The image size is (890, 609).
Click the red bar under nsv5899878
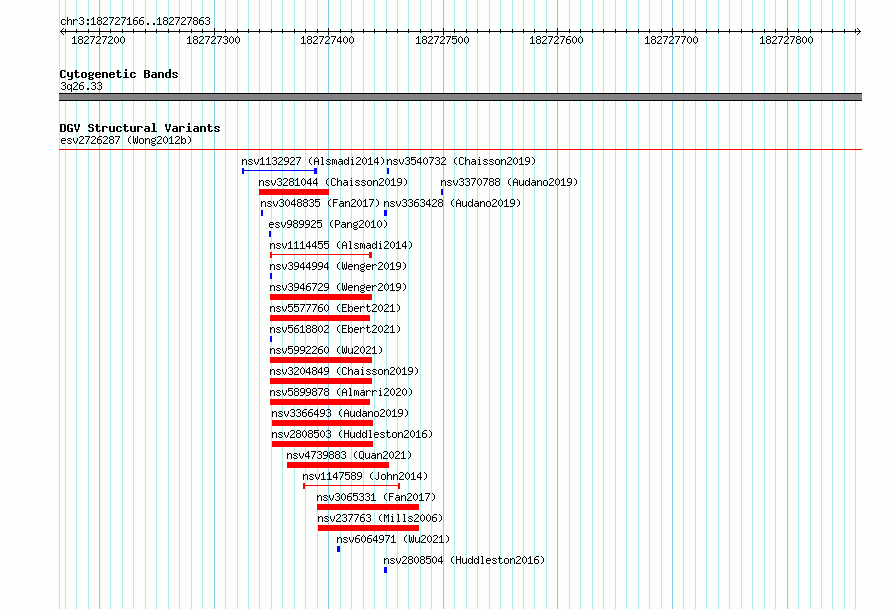point(320,402)
